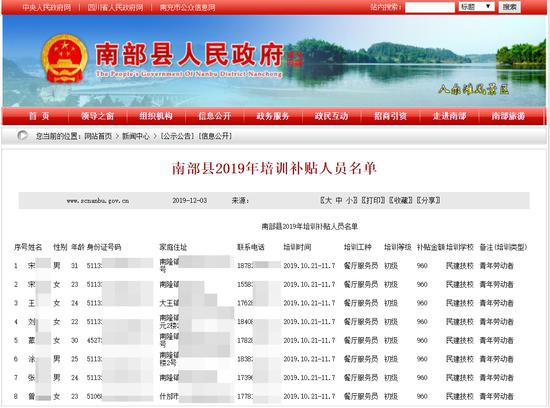The height and width of the screenshot is (408, 550).
Task: Open 招商引资 navigation item
Action: point(390,116)
